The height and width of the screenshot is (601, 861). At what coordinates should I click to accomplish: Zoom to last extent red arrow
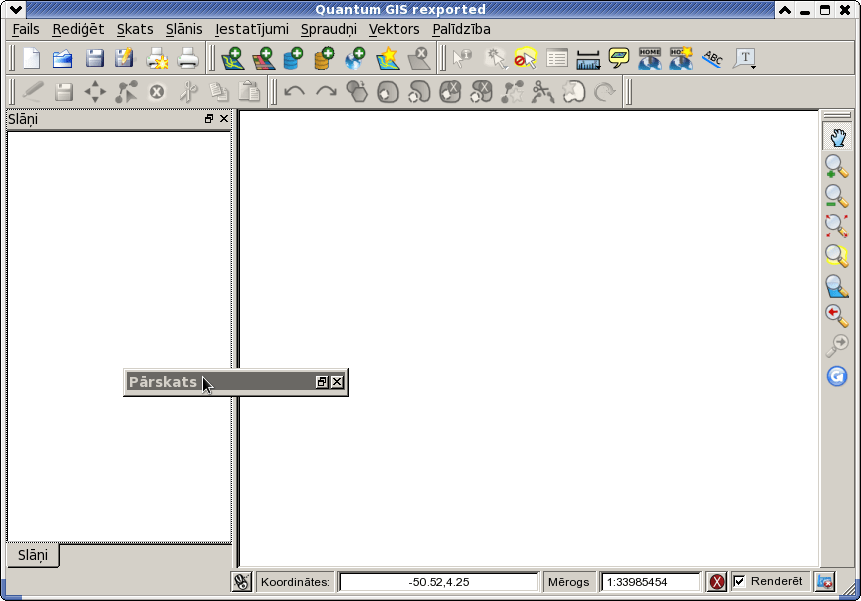837,316
